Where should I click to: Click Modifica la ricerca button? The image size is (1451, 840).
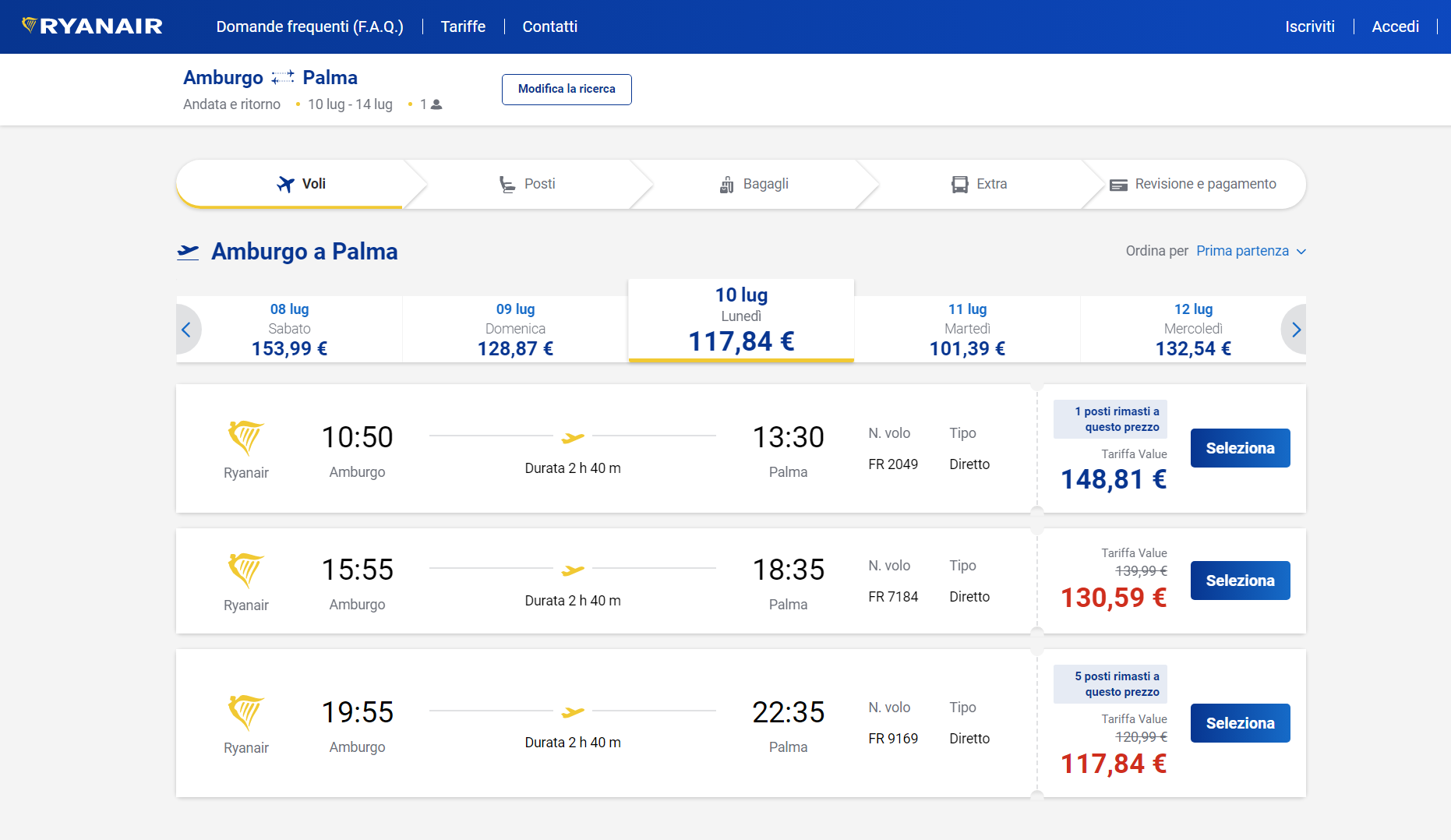(x=567, y=89)
